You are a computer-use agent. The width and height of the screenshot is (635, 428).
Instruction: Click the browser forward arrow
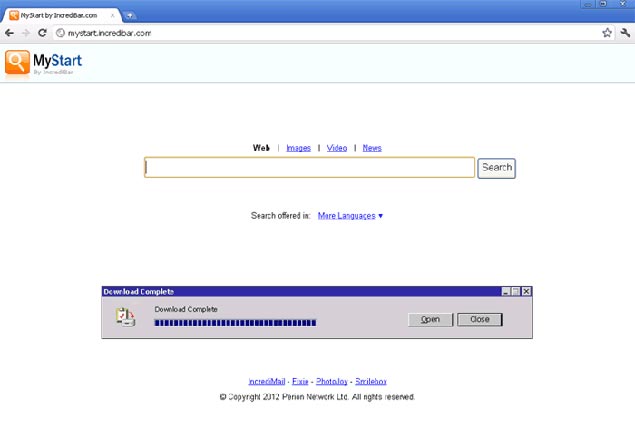pos(26,33)
